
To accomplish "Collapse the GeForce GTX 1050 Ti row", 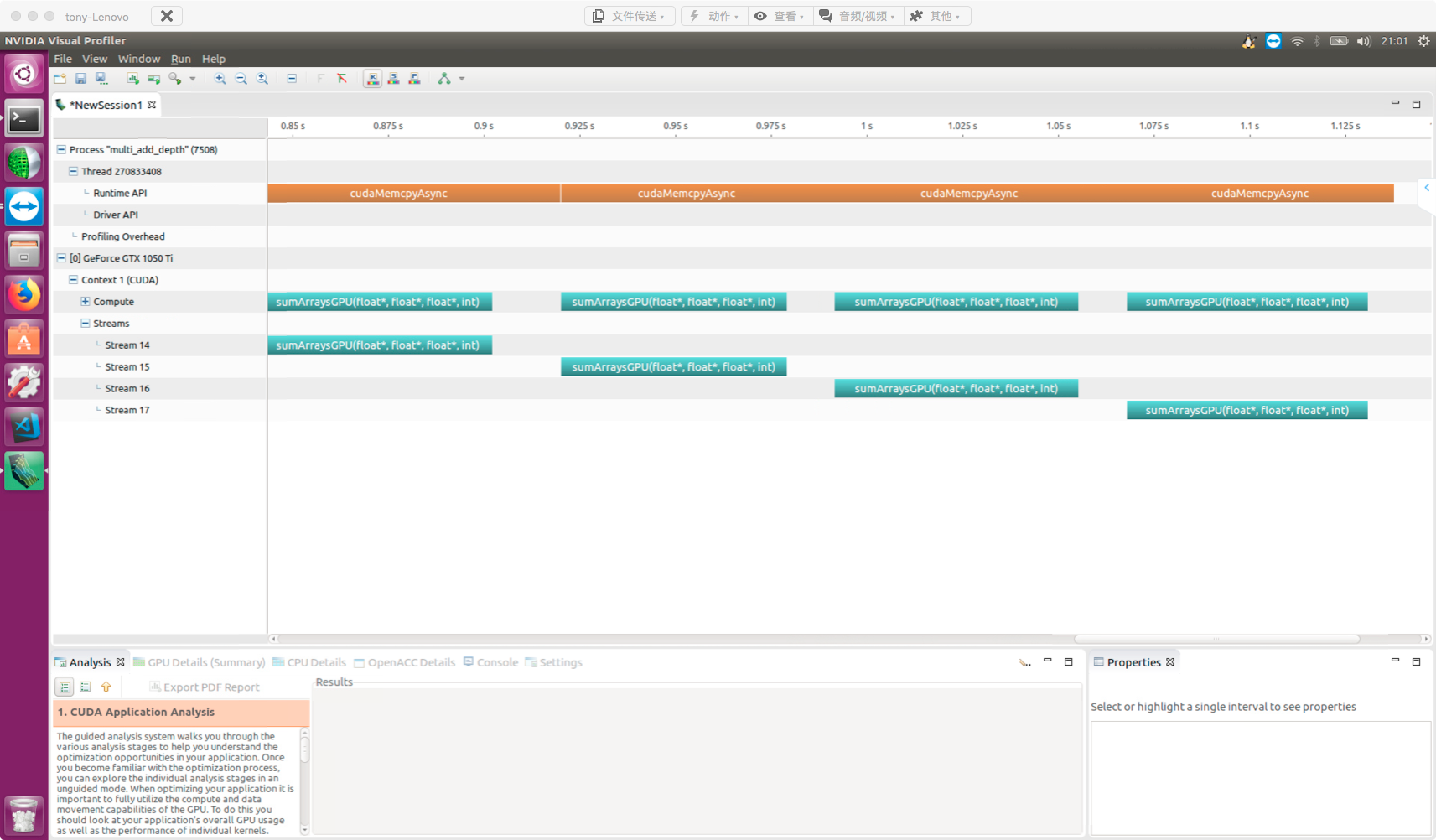I will 61,258.
